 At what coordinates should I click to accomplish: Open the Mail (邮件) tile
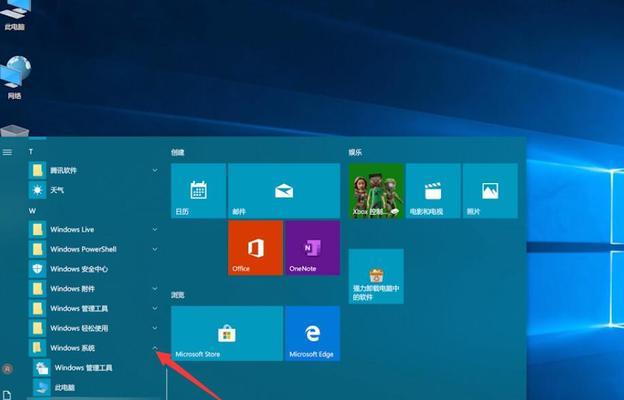click(284, 191)
